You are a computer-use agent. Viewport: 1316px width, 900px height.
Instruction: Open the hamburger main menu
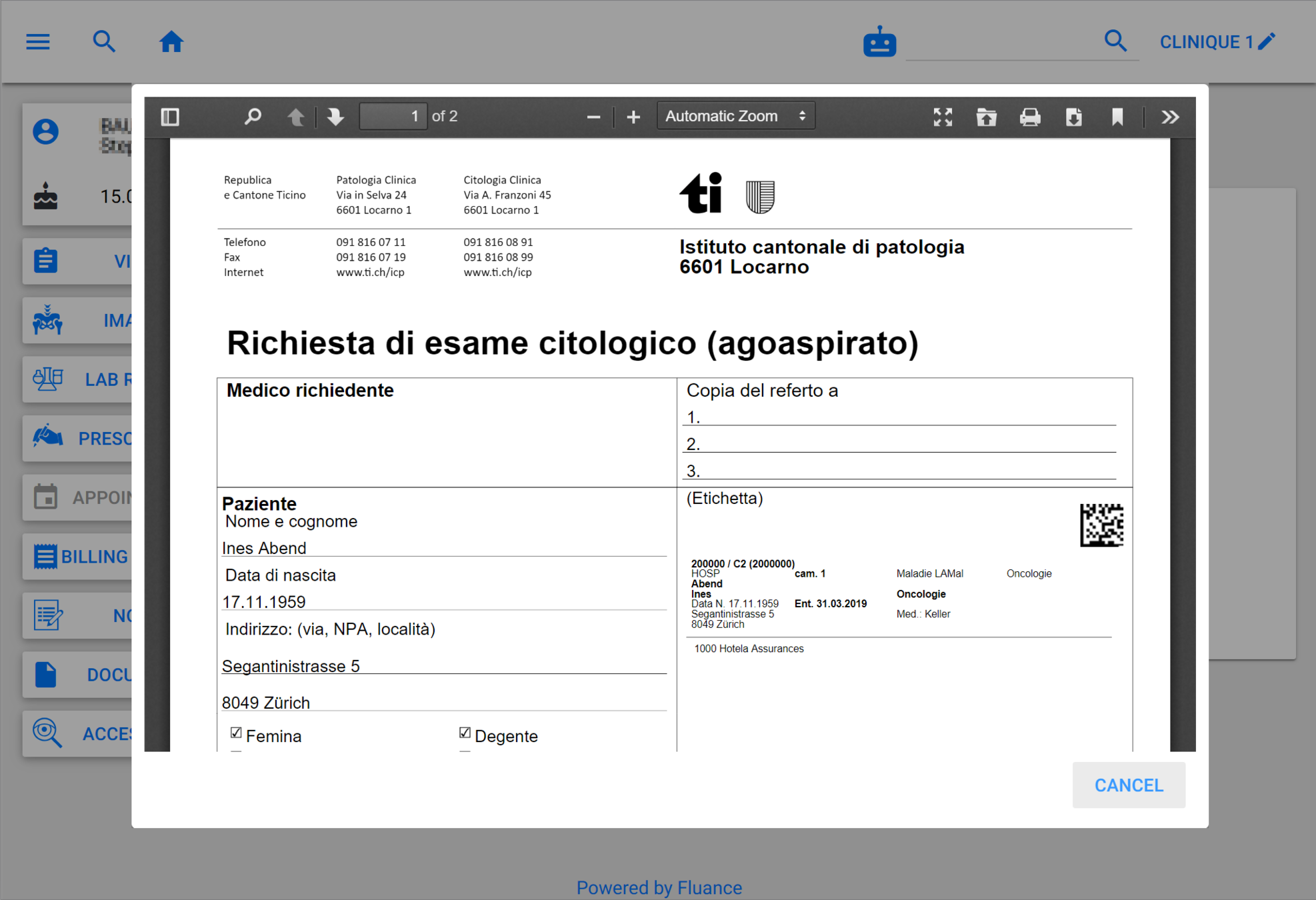tap(38, 41)
